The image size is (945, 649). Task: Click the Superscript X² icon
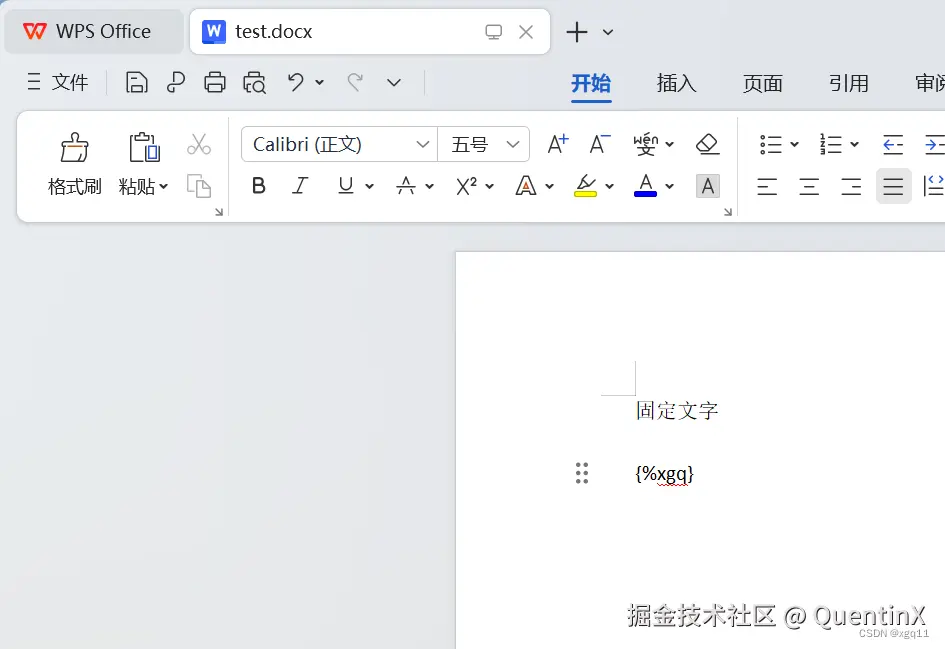click(467, 187)
